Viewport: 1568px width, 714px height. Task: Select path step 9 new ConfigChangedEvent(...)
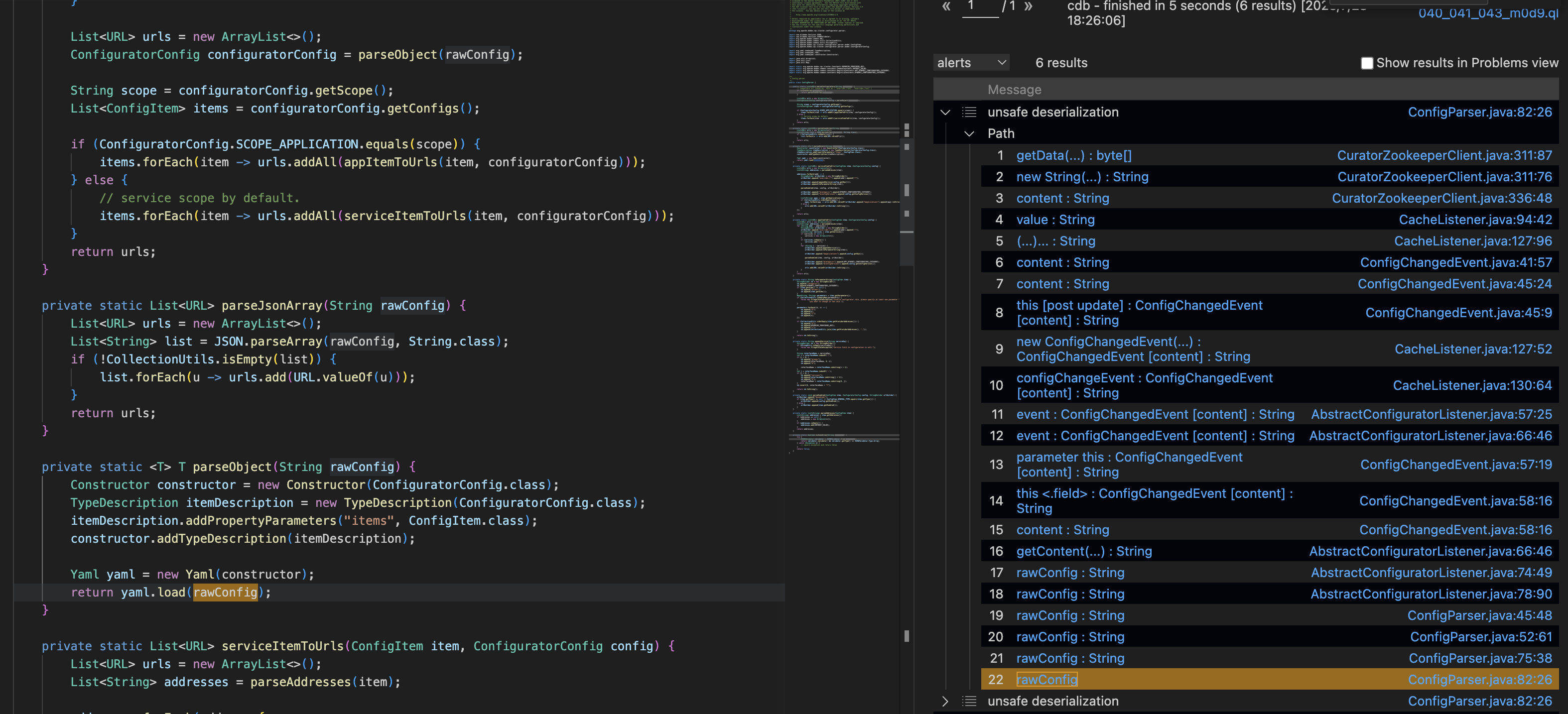(1133, 350)
